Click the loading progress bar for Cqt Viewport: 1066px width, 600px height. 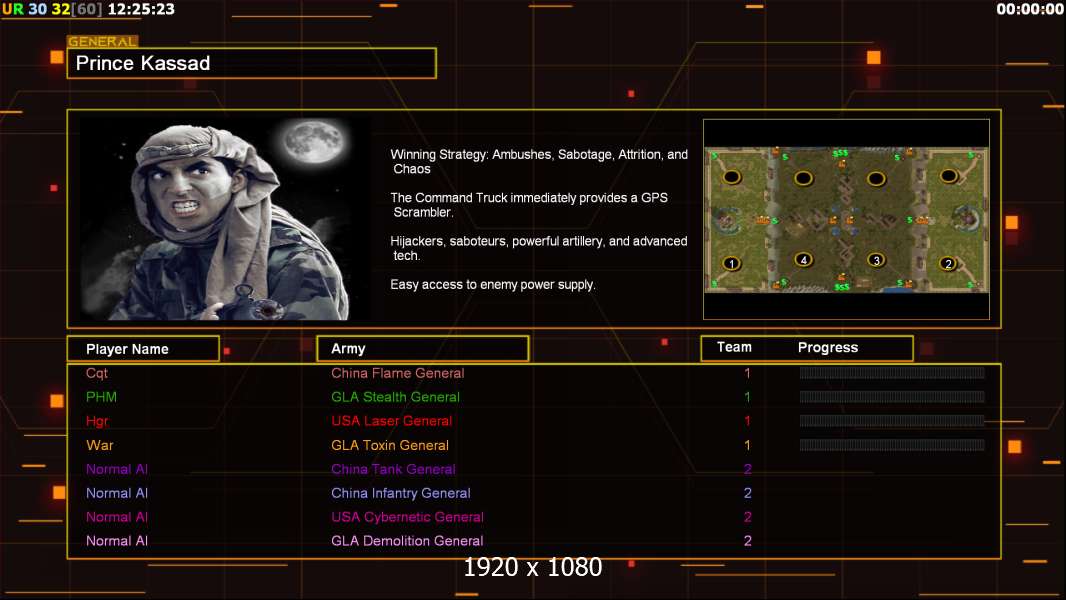[892, 372]
